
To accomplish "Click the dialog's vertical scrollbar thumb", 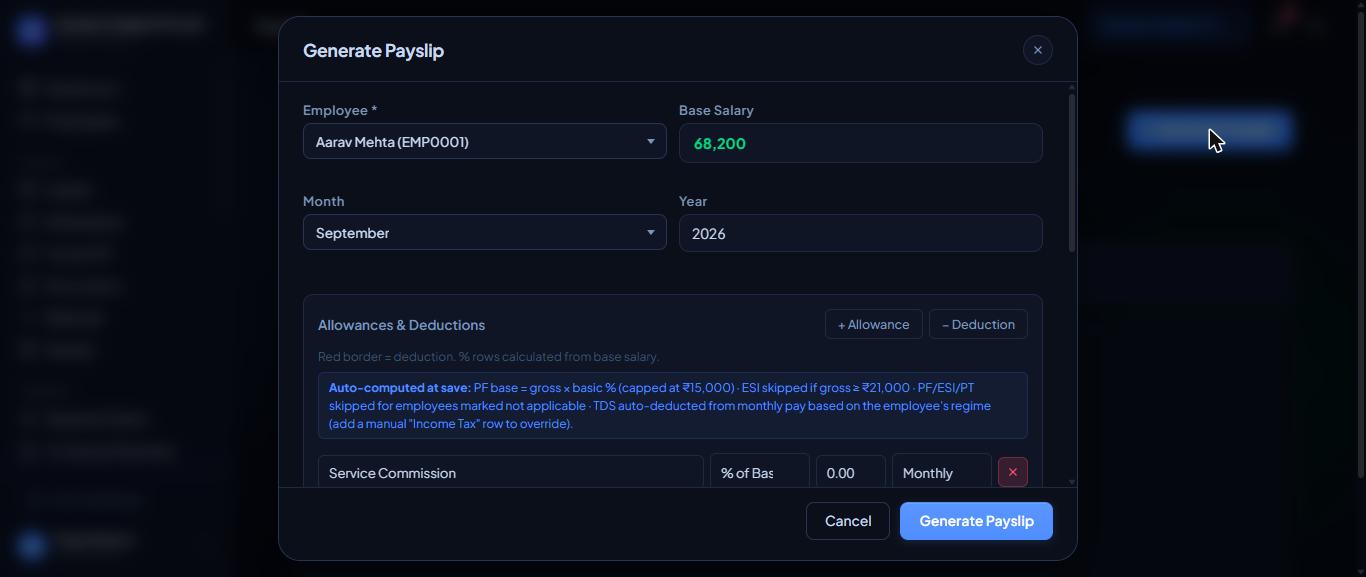I will pyautogui.click(x=1072, y=172).
